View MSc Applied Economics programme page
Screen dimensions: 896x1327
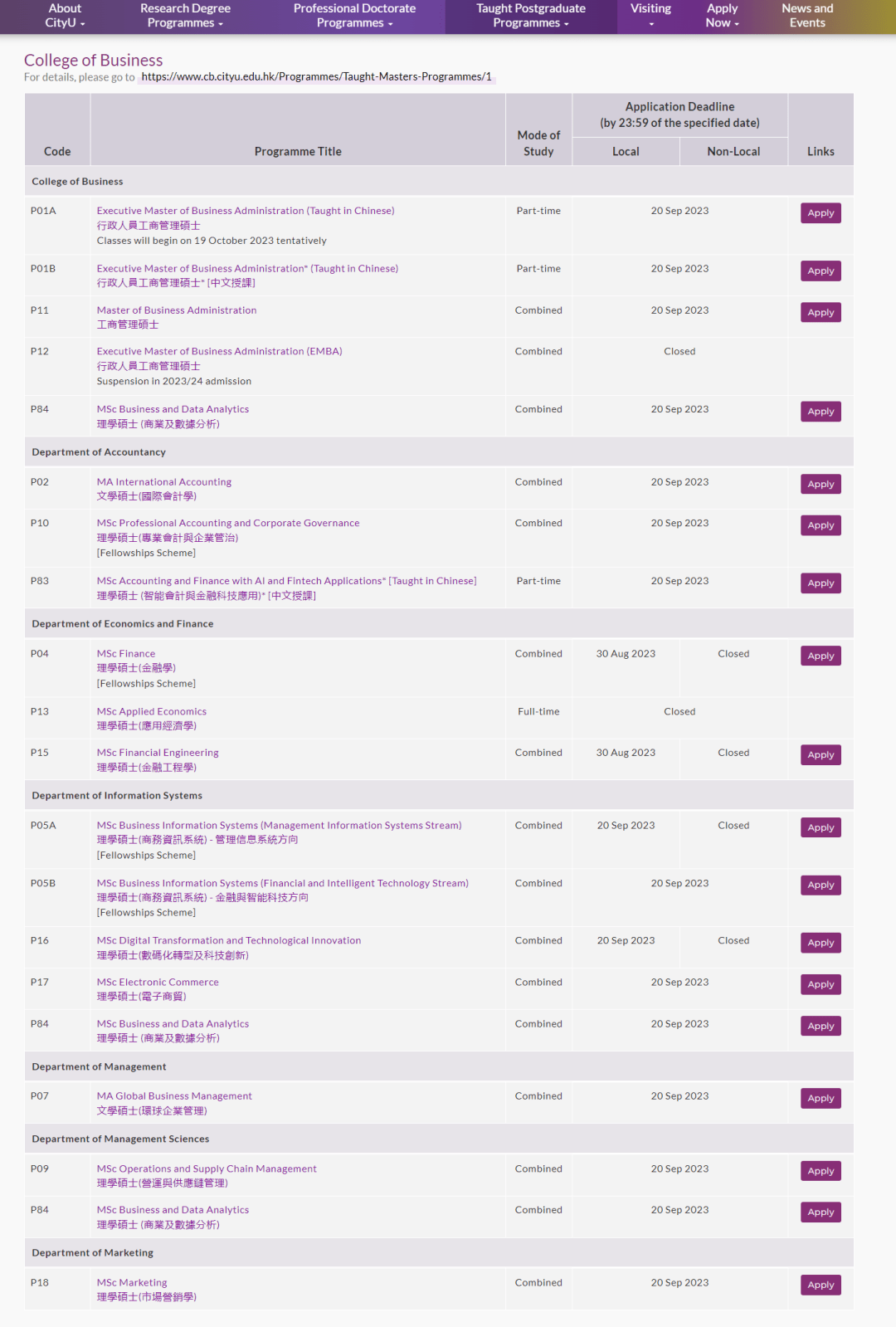pos(151,711)
